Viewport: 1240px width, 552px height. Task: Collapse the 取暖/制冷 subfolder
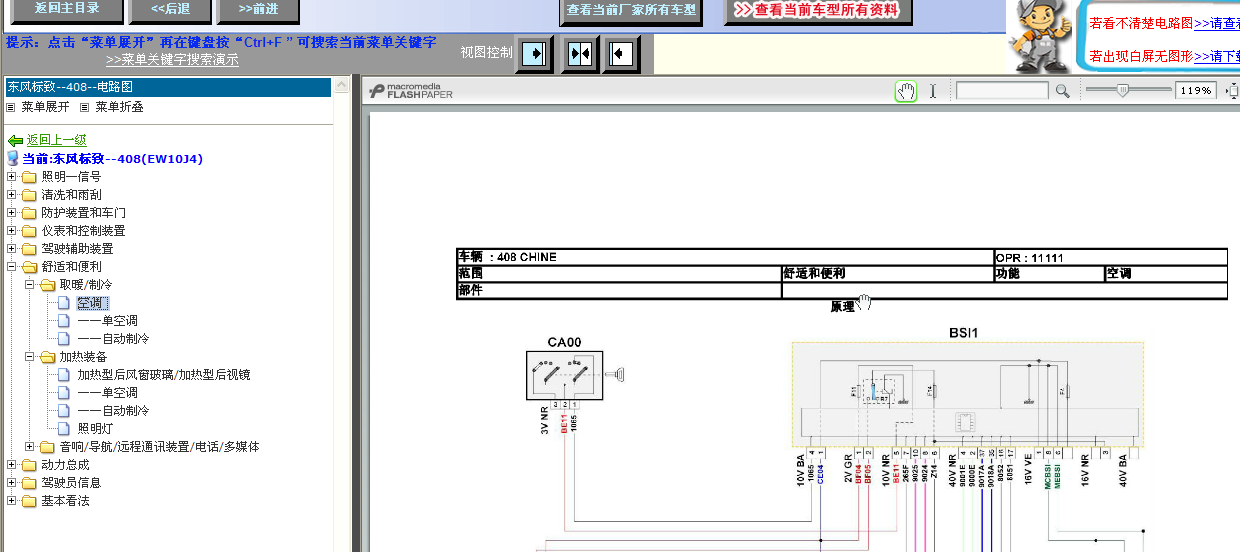click(29, 285)
